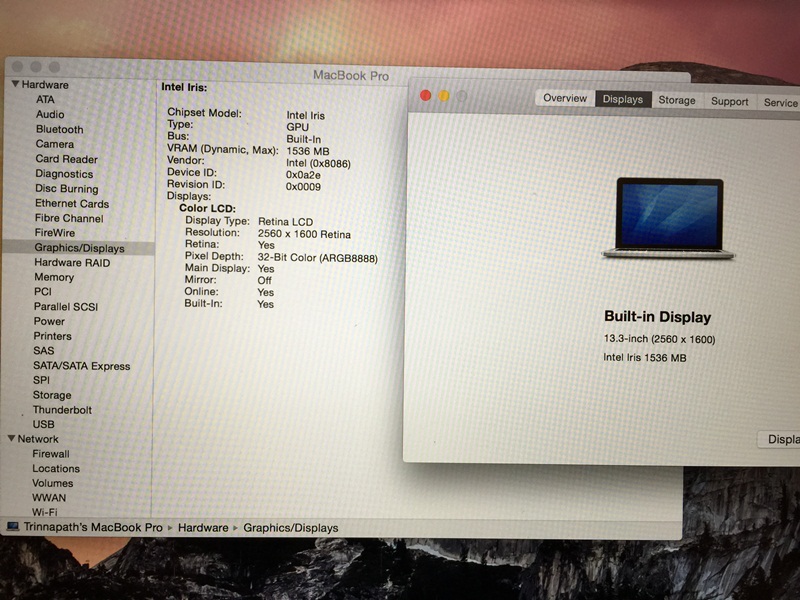Open Thunderbolt information

pos(62,410)
